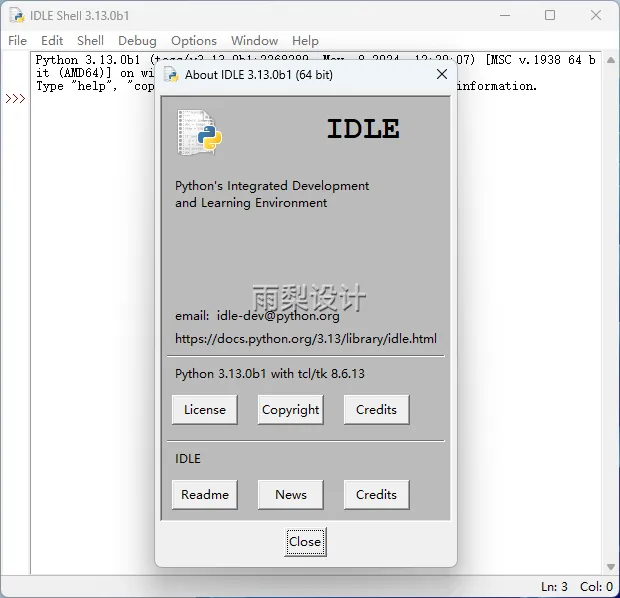Screen dimensions: 620x598
Task: Click the Python 3.13.0b1 with tcl/tk text
Action: [270, 373]
